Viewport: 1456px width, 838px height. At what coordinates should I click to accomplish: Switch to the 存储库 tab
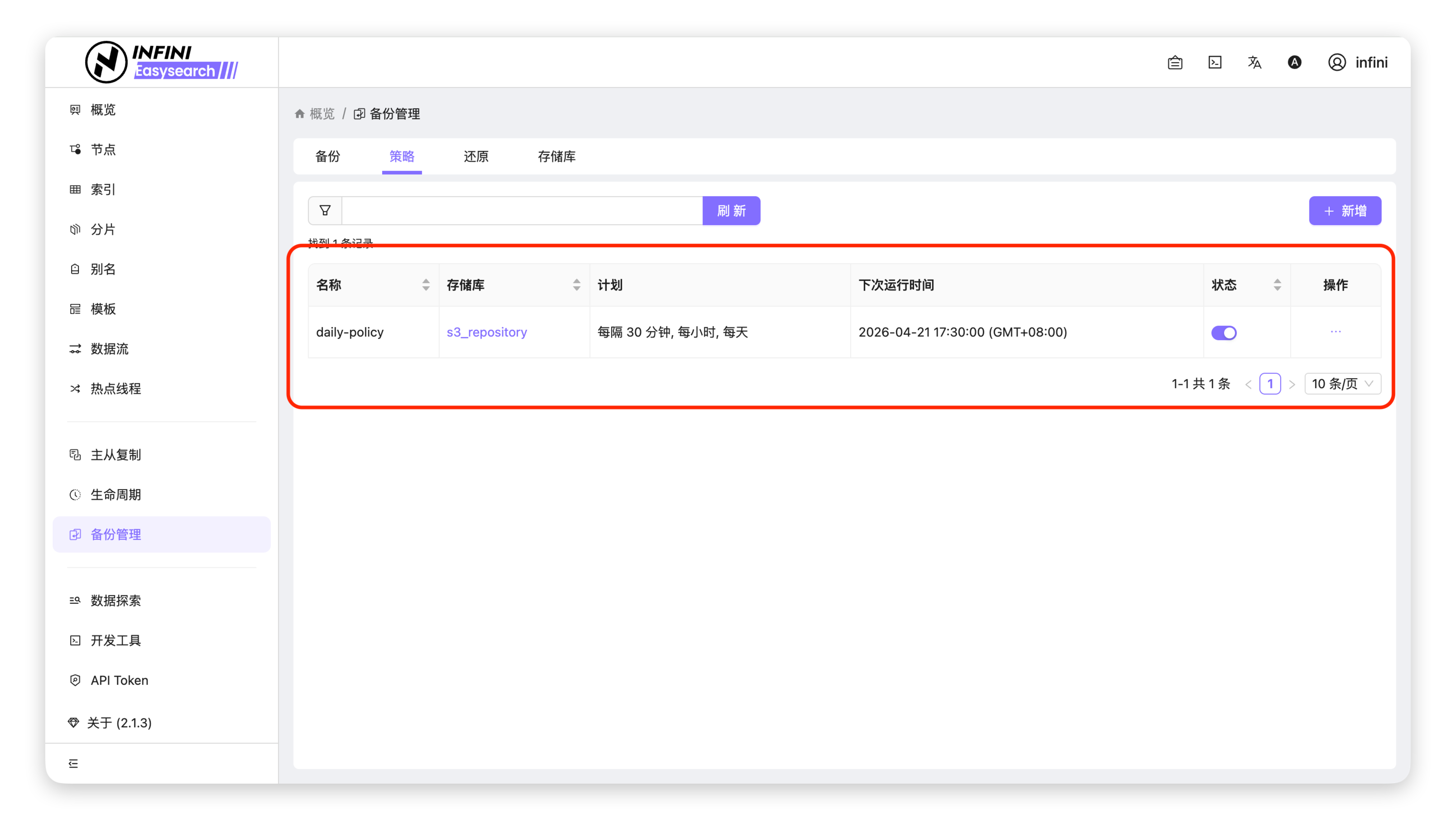[556, 157]
